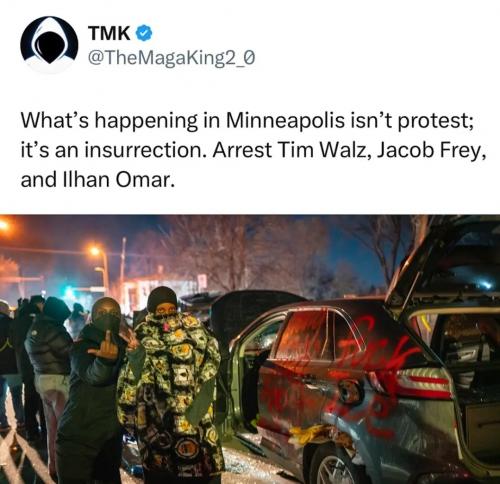Select the word "Minneapolis" in the tweet
Image resolution: width=500 pixels, height=484 pixels.
click(285, 120)
